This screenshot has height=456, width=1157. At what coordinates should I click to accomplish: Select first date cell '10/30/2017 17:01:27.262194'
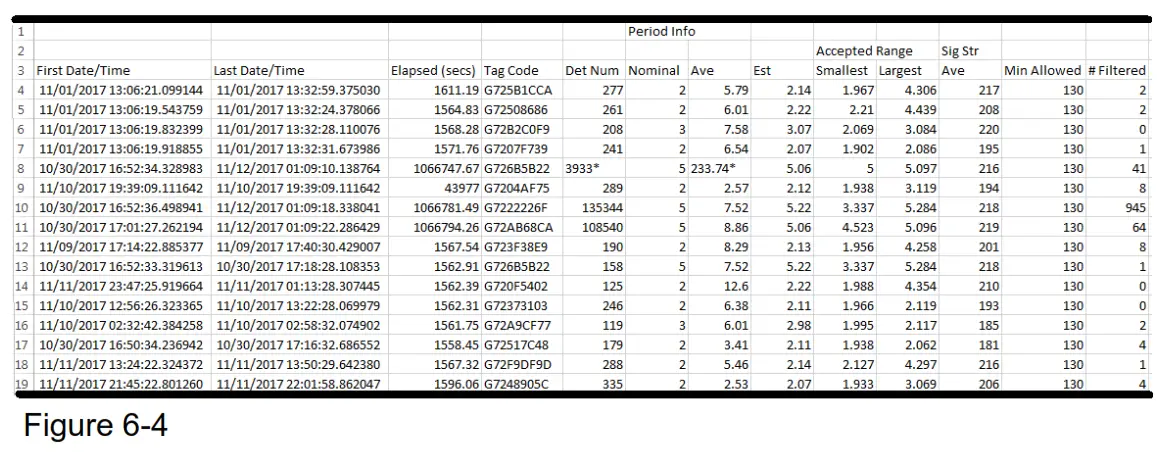(x=122, y=227)
